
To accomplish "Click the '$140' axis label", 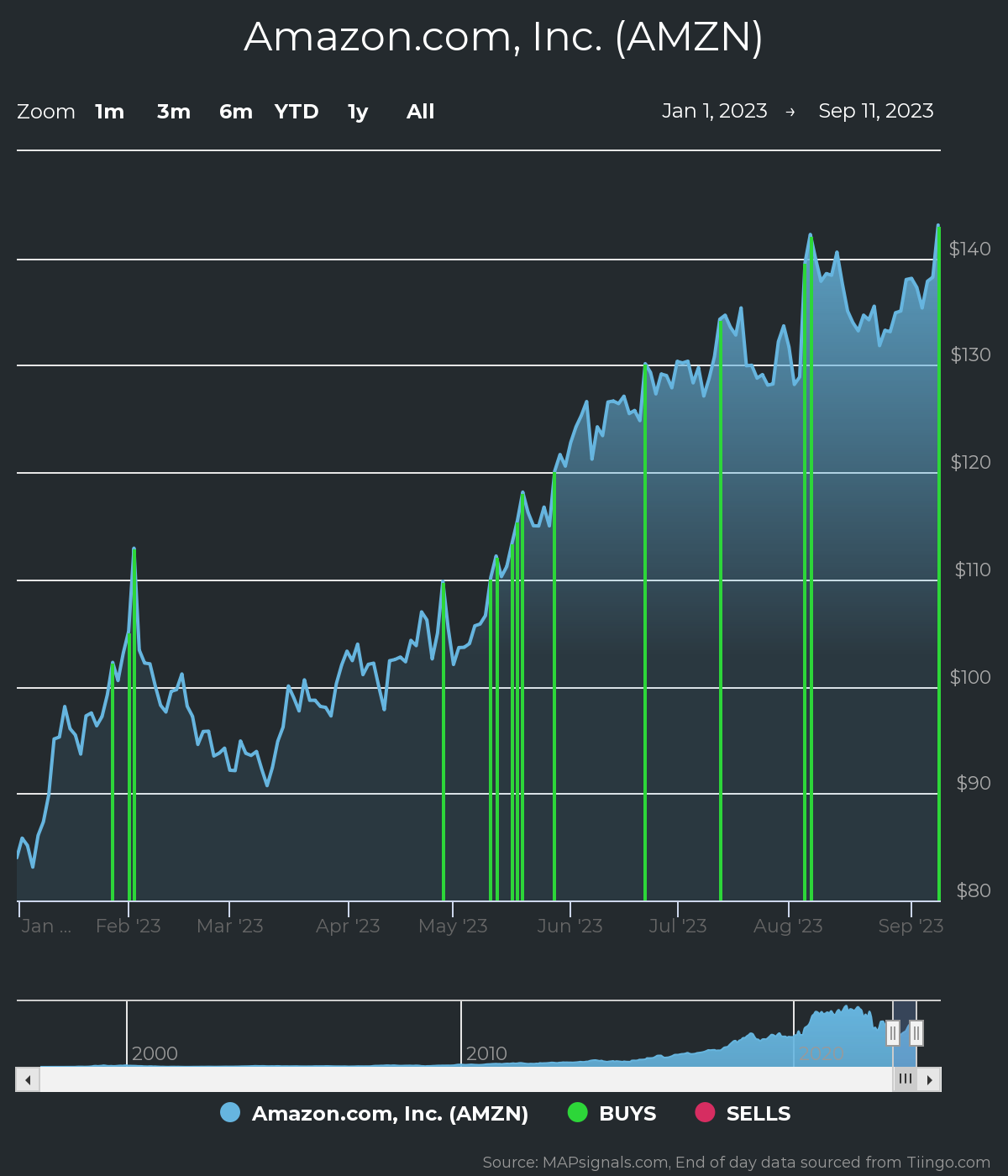I will click(x=969, y=249).
